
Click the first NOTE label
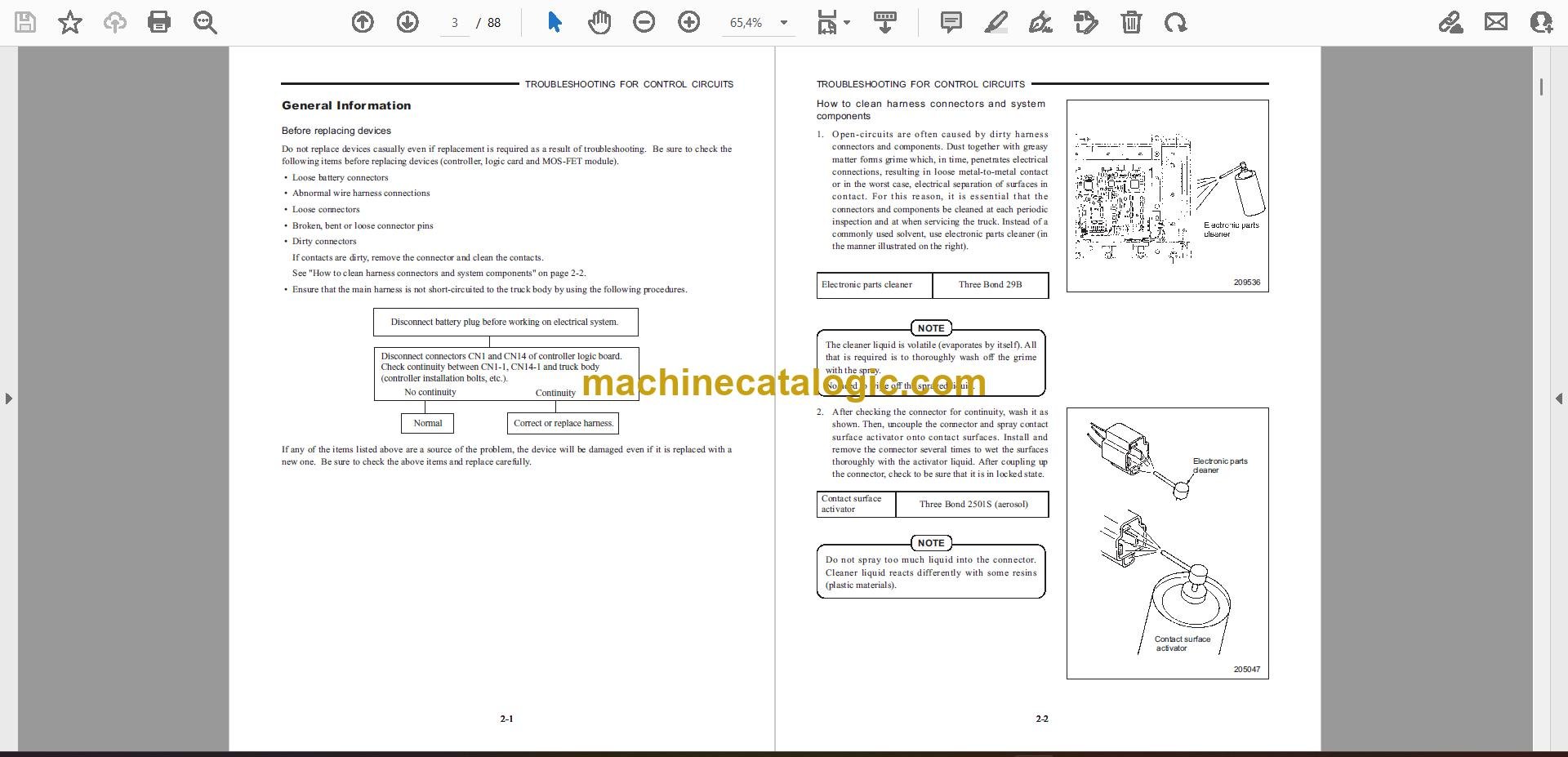pos(931,328)
